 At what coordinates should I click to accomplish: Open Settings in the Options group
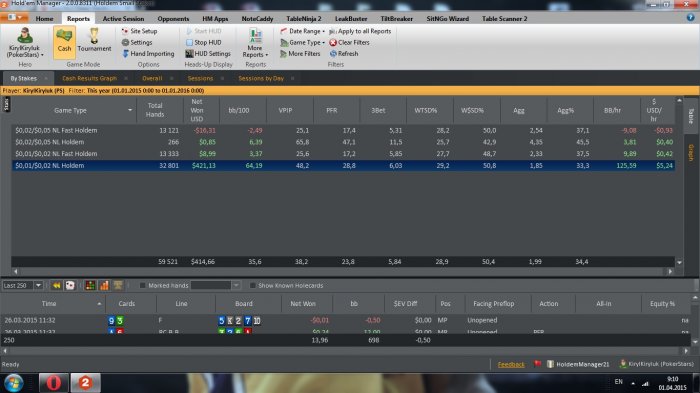click(x=137, y=42)
